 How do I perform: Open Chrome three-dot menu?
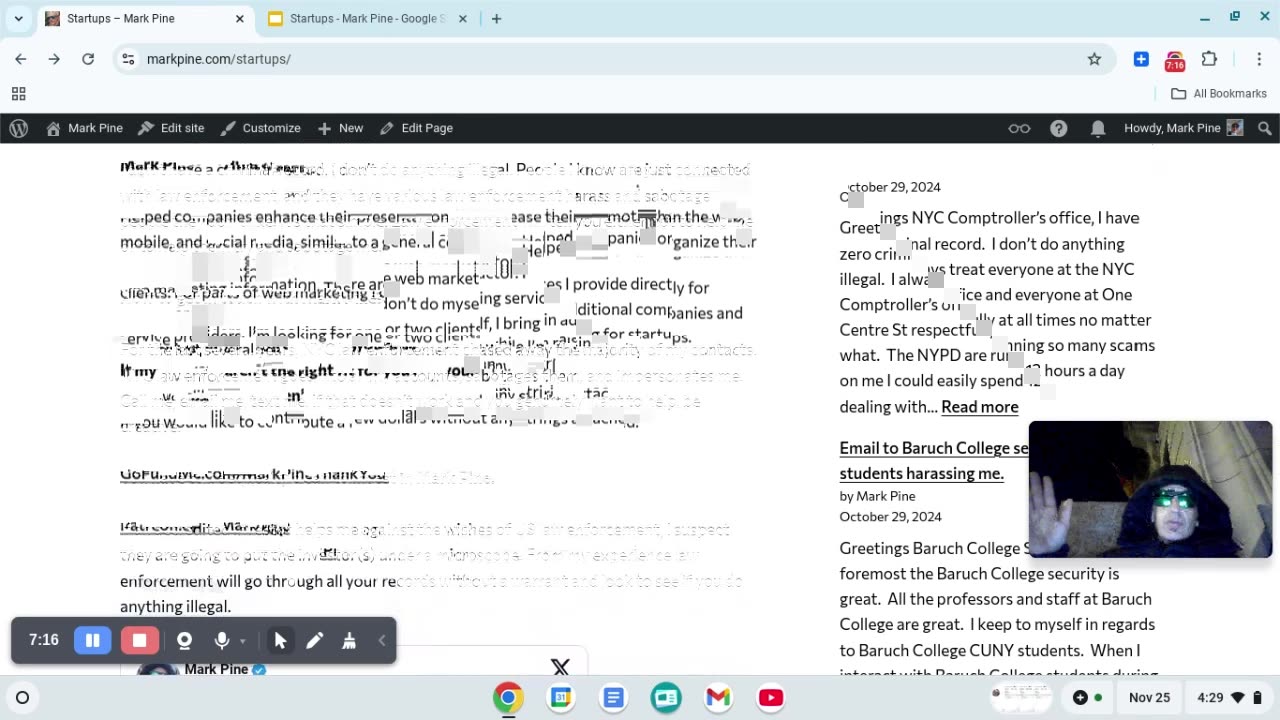pos(1259,59)
